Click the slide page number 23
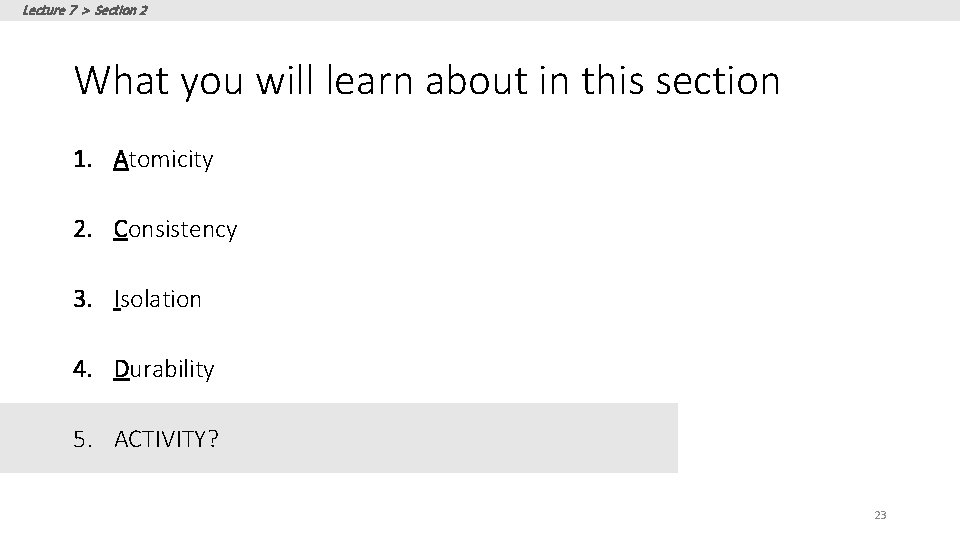 (x=880, y=515)
